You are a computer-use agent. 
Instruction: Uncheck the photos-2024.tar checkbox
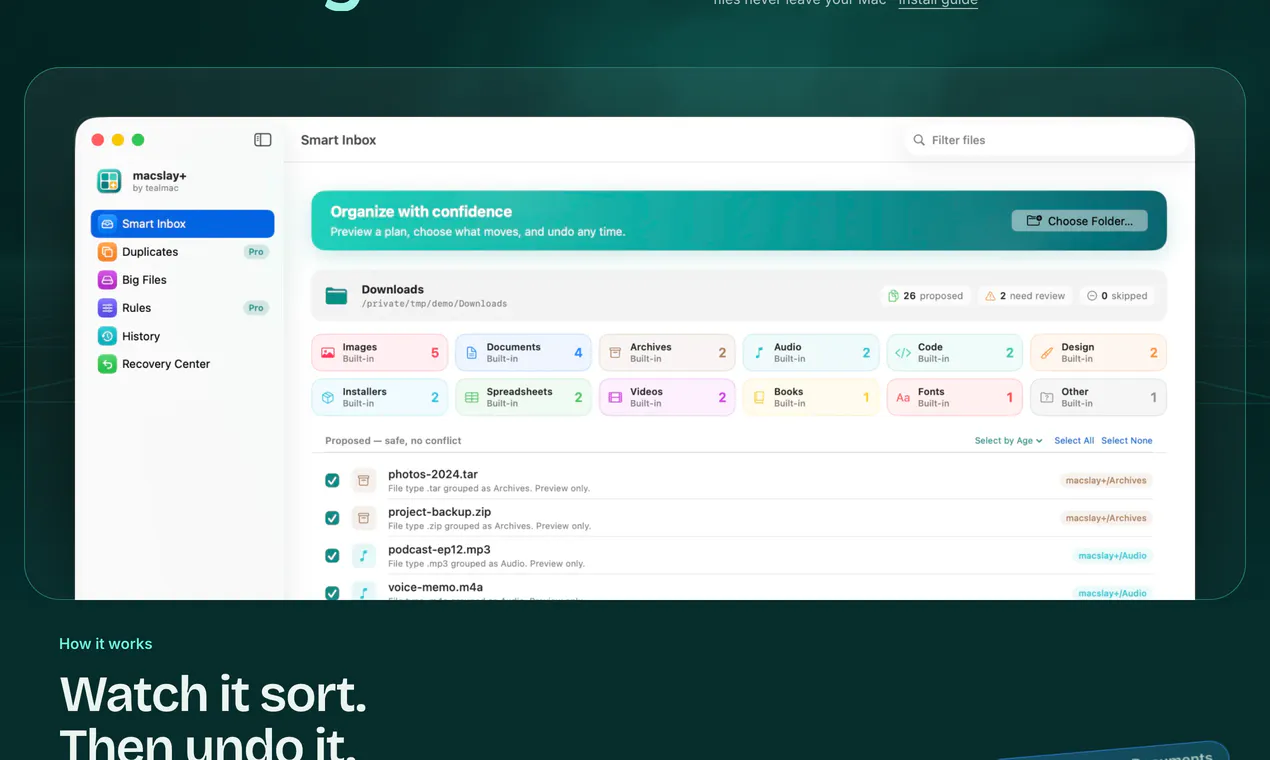pyautogui.click(x=332, y=481)
